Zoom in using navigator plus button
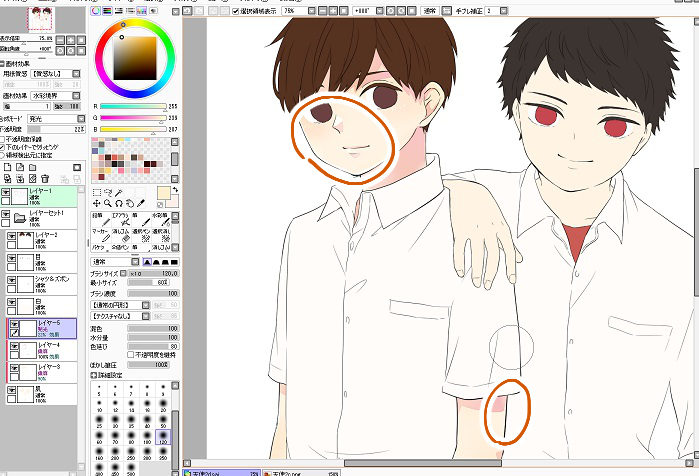The width and height of the screenshot is (699, 476). pyautogui.click(x=70, y=40)
